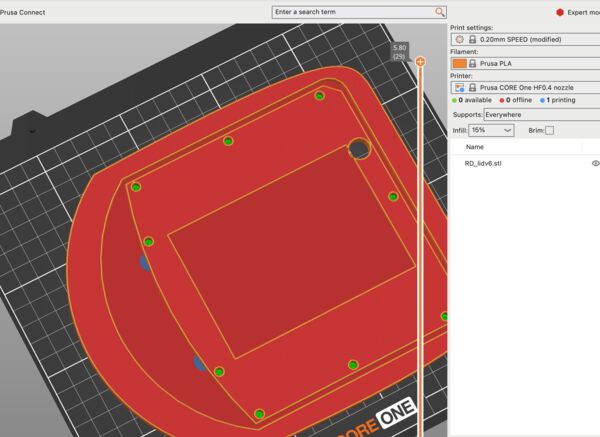Click the lock icon beside 0.20mm SPEED

click(473, 39)
